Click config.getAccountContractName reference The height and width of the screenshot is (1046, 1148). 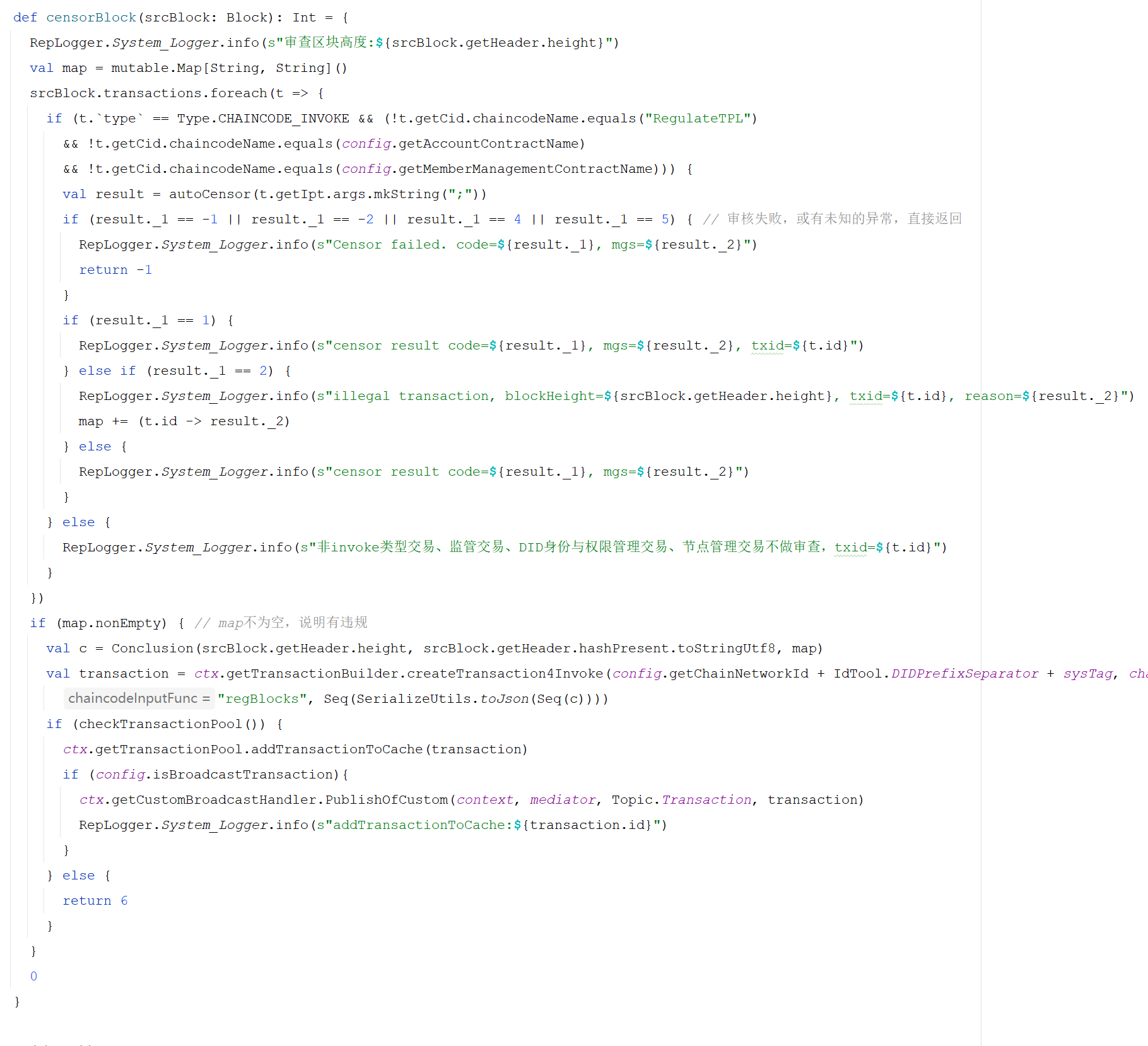click(x=460, y=144)
